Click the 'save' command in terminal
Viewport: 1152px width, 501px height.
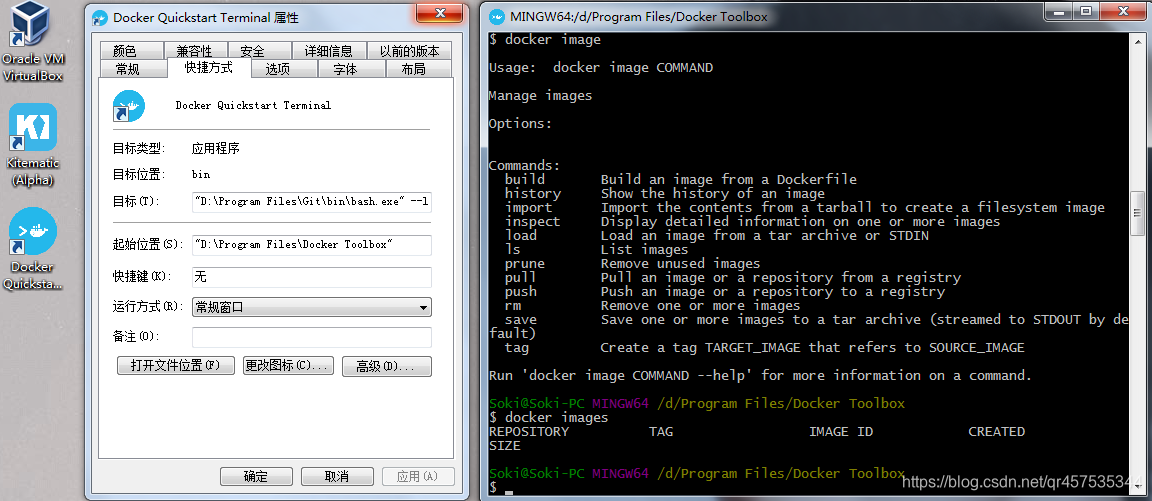520,320
